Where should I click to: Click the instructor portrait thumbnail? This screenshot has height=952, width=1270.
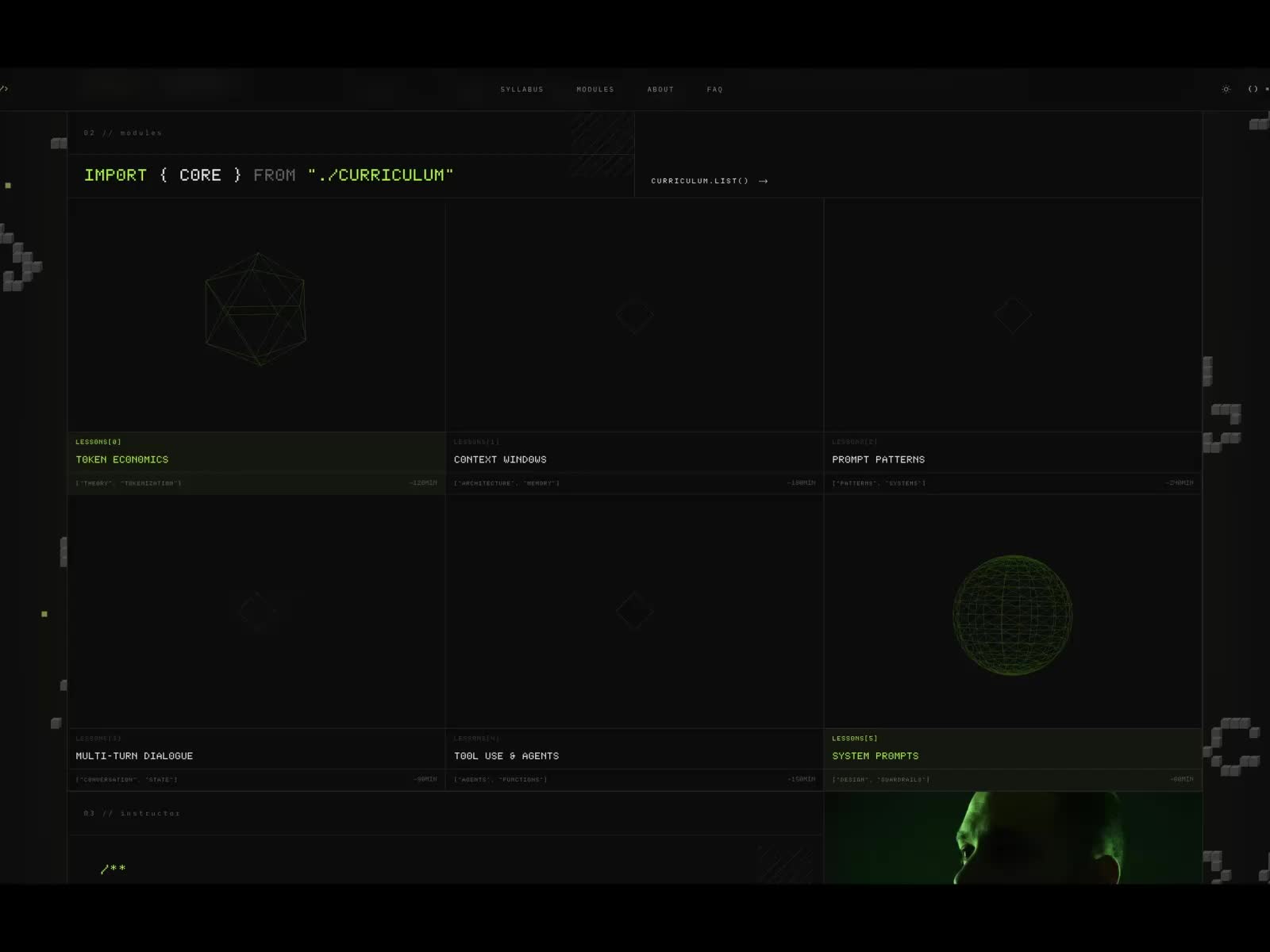pyautogui.click(x=1012, y=838)
